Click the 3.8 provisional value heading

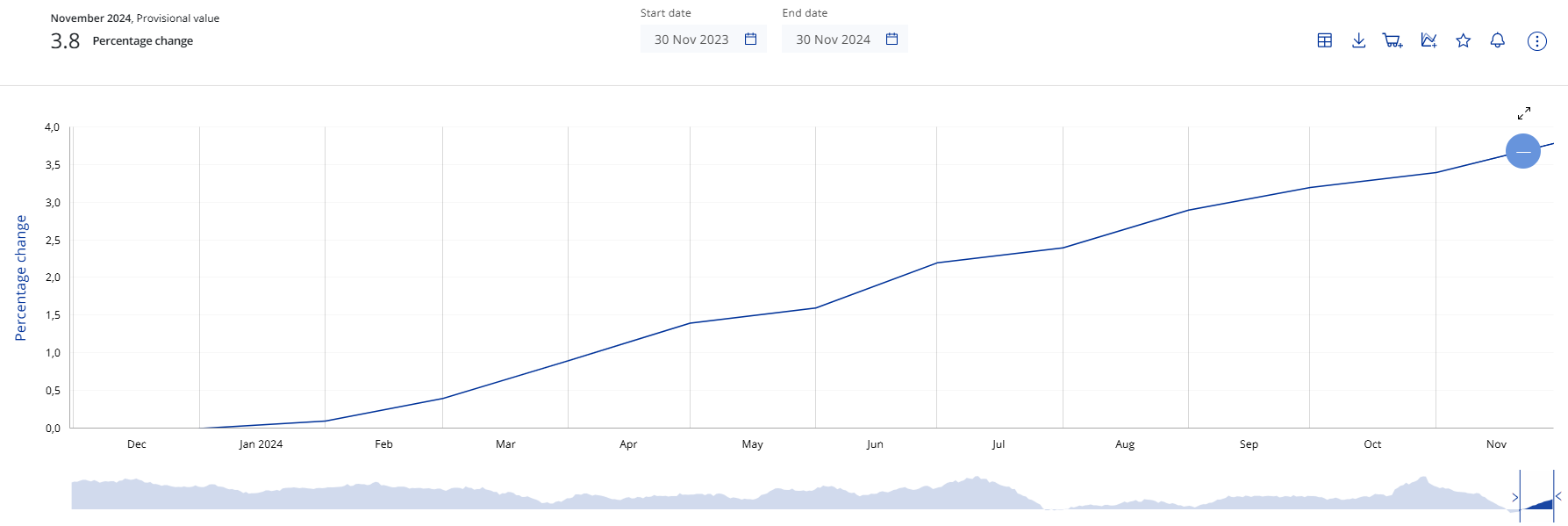[x=65, y=41]
